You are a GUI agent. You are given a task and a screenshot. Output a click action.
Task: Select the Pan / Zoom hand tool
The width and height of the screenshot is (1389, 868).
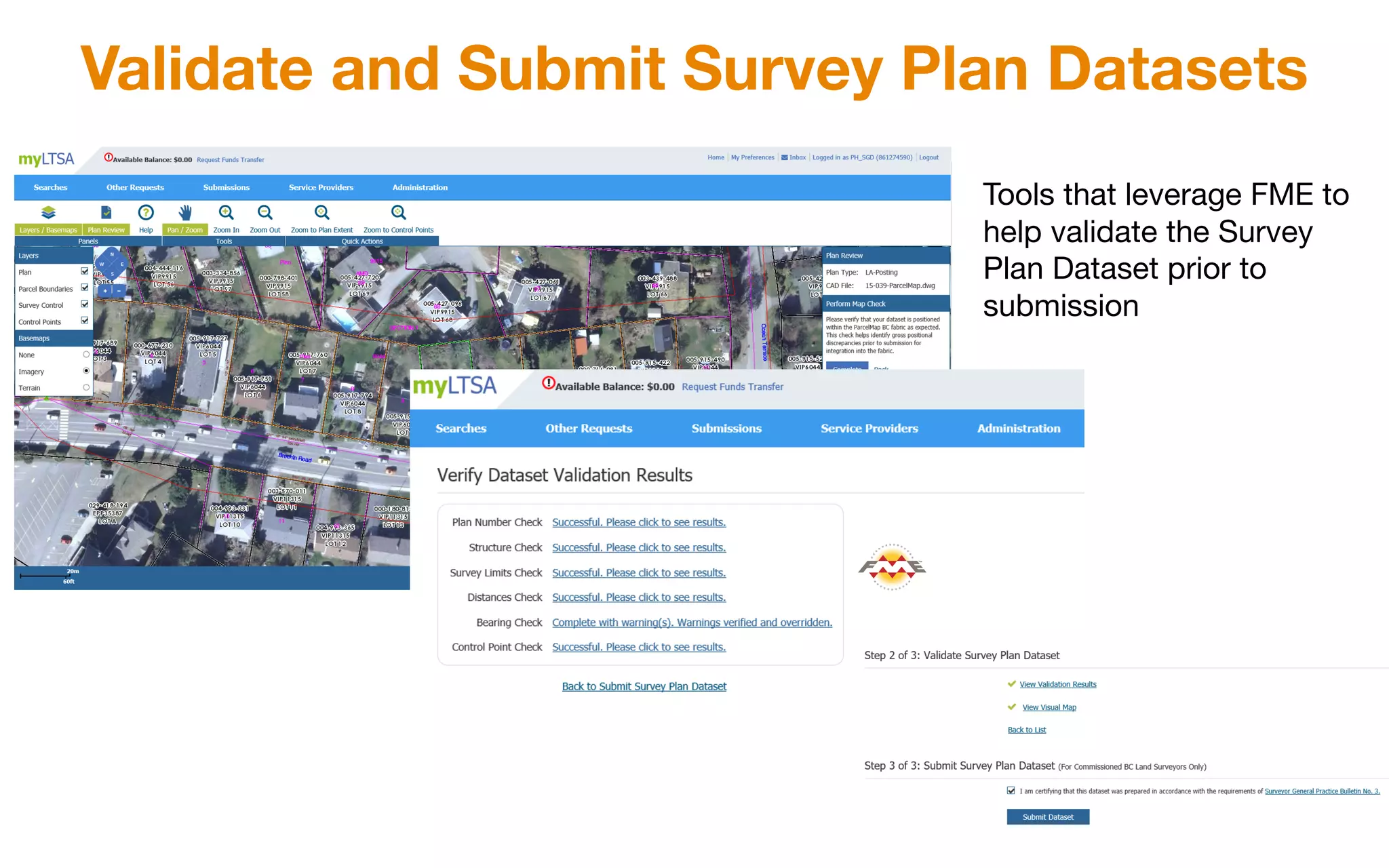coord(185,213)
